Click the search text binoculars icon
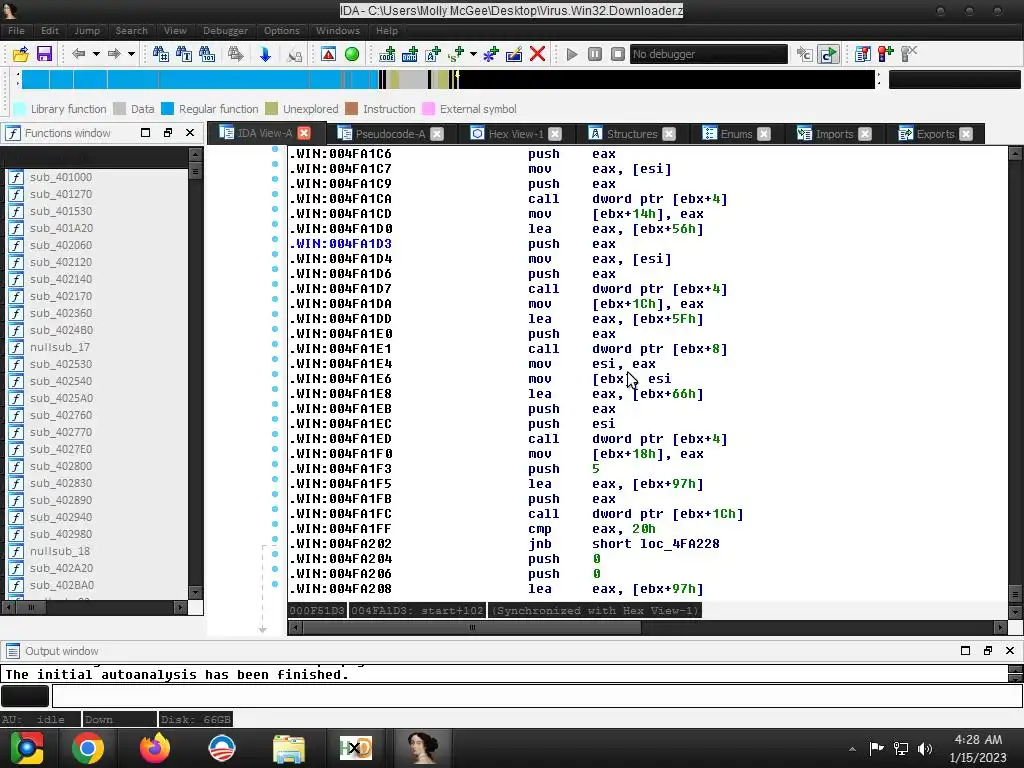The image size is (1024, 768). pyautogui.click(x=184, y=54)
